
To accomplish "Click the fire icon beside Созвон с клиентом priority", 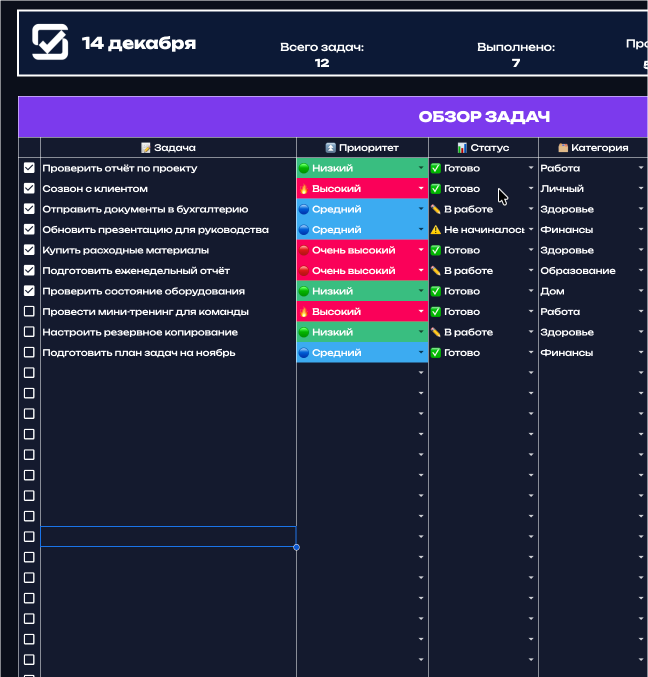I will (x=304, y=189).
